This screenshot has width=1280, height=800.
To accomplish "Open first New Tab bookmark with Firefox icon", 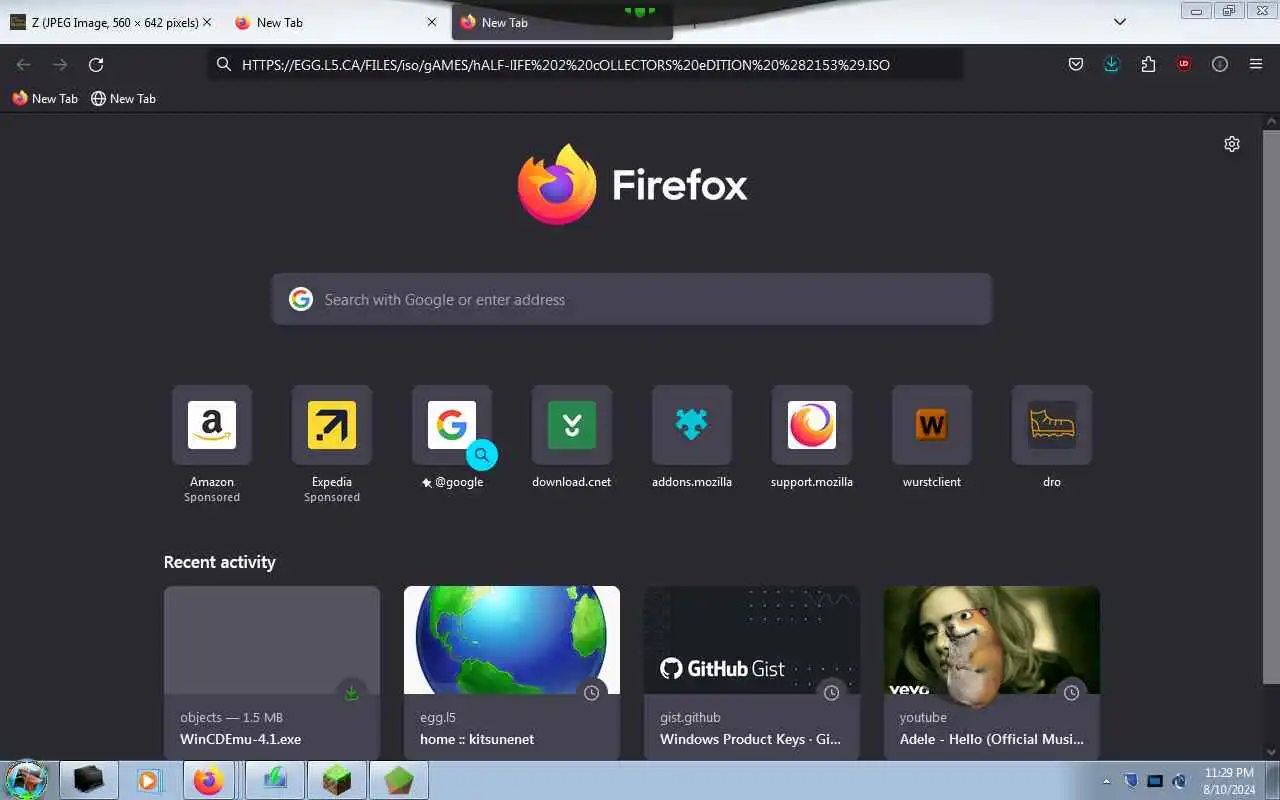I will pos(45,99).
